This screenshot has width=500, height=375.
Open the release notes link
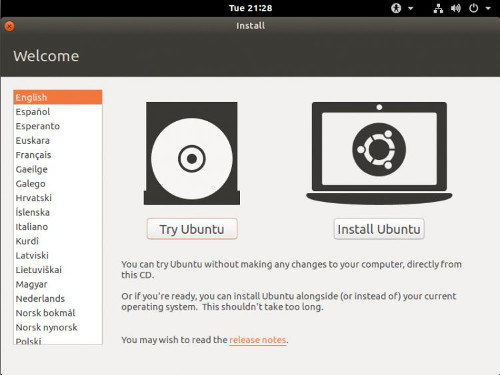coord(258,340)
